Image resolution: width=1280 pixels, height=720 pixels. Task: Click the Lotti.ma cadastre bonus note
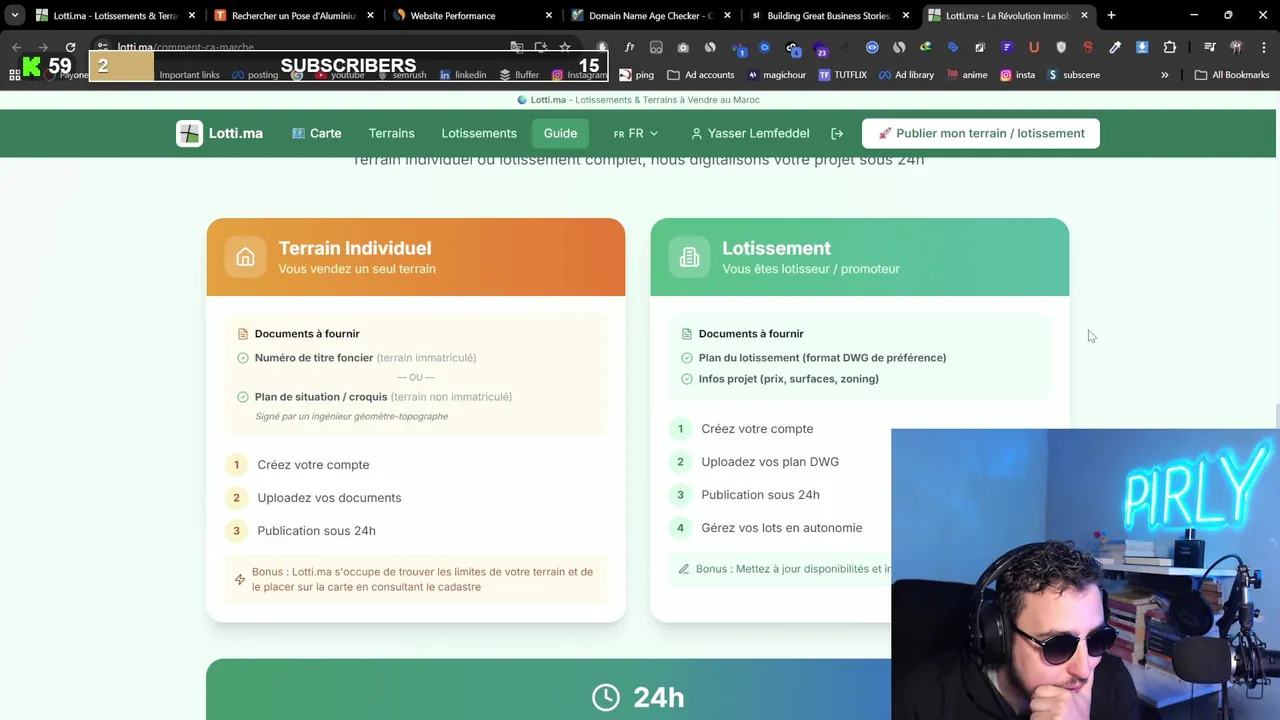pyautogui.click(x=416, y=579)
